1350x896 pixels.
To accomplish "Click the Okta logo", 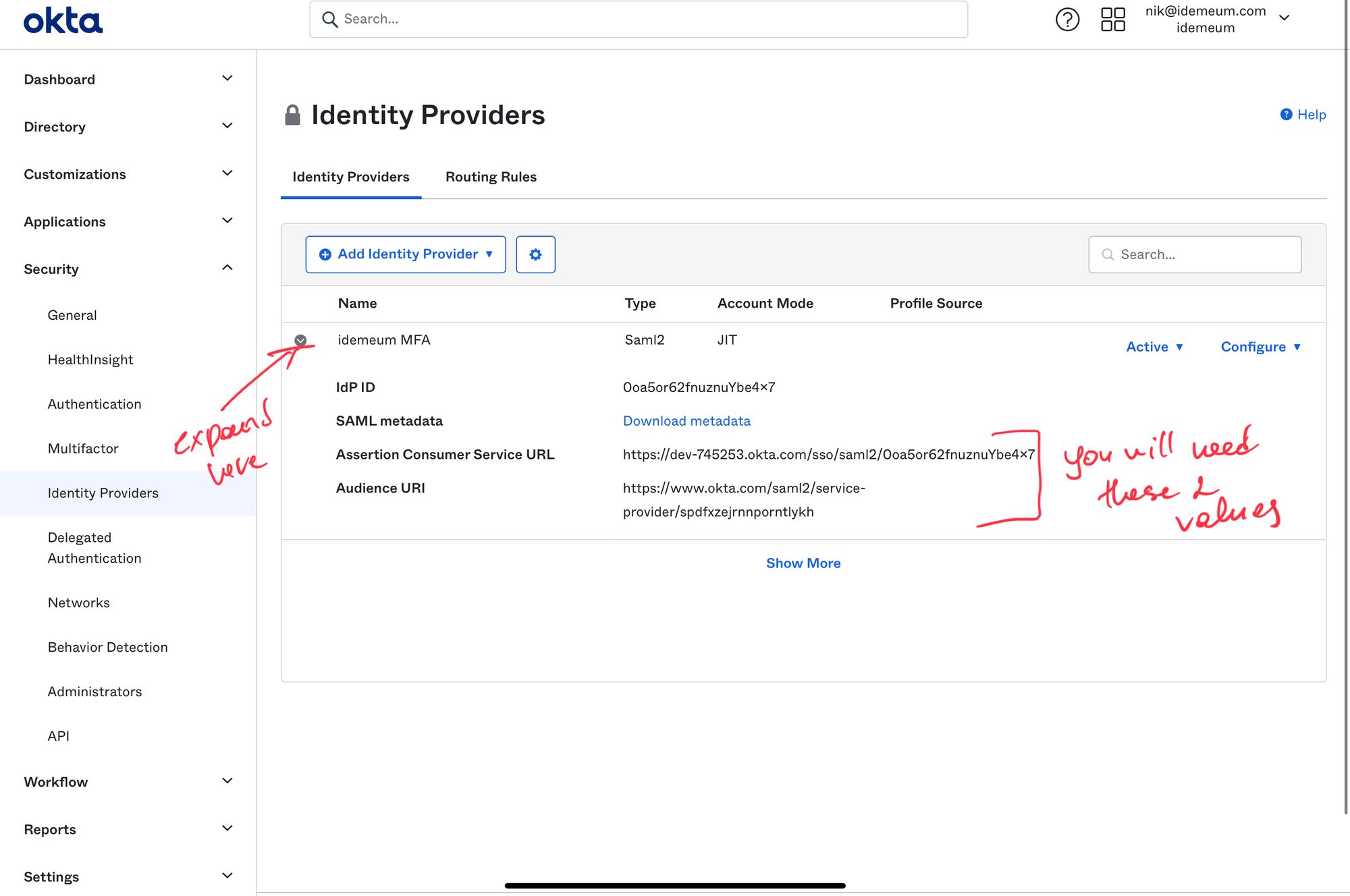I will 63,20.
